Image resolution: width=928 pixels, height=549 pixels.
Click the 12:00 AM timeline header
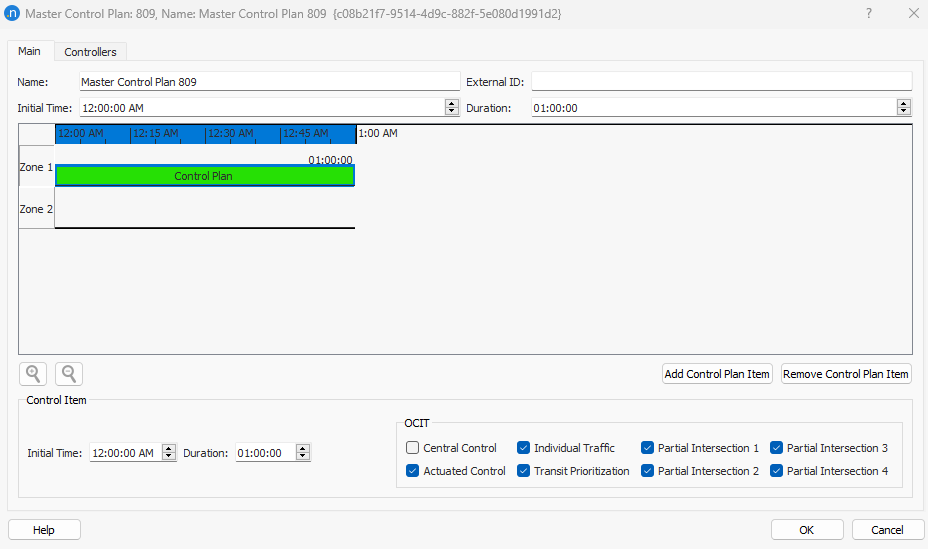(x=80, y=133)
